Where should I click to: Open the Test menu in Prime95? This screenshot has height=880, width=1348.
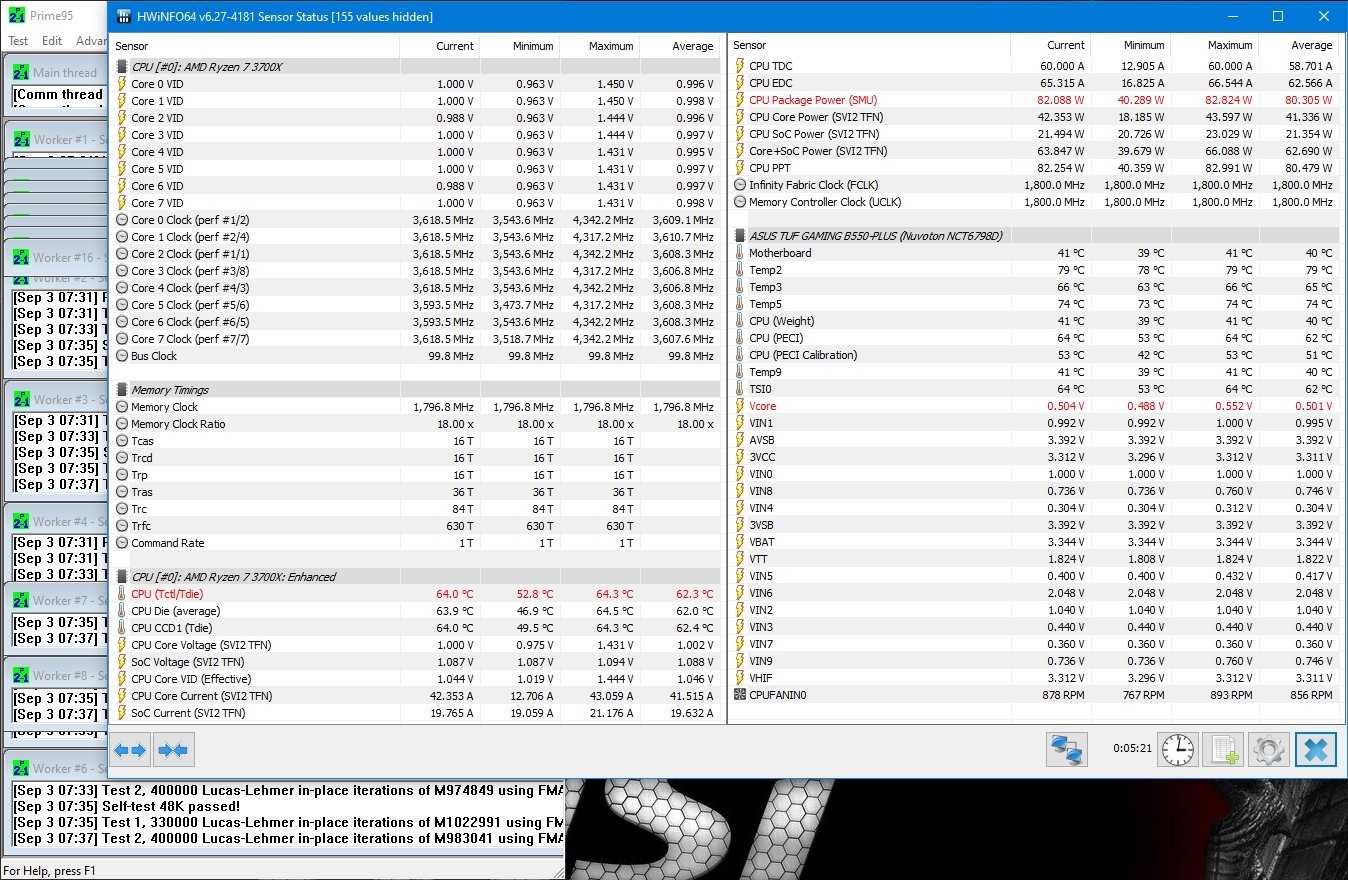click(x=18, y=41)
